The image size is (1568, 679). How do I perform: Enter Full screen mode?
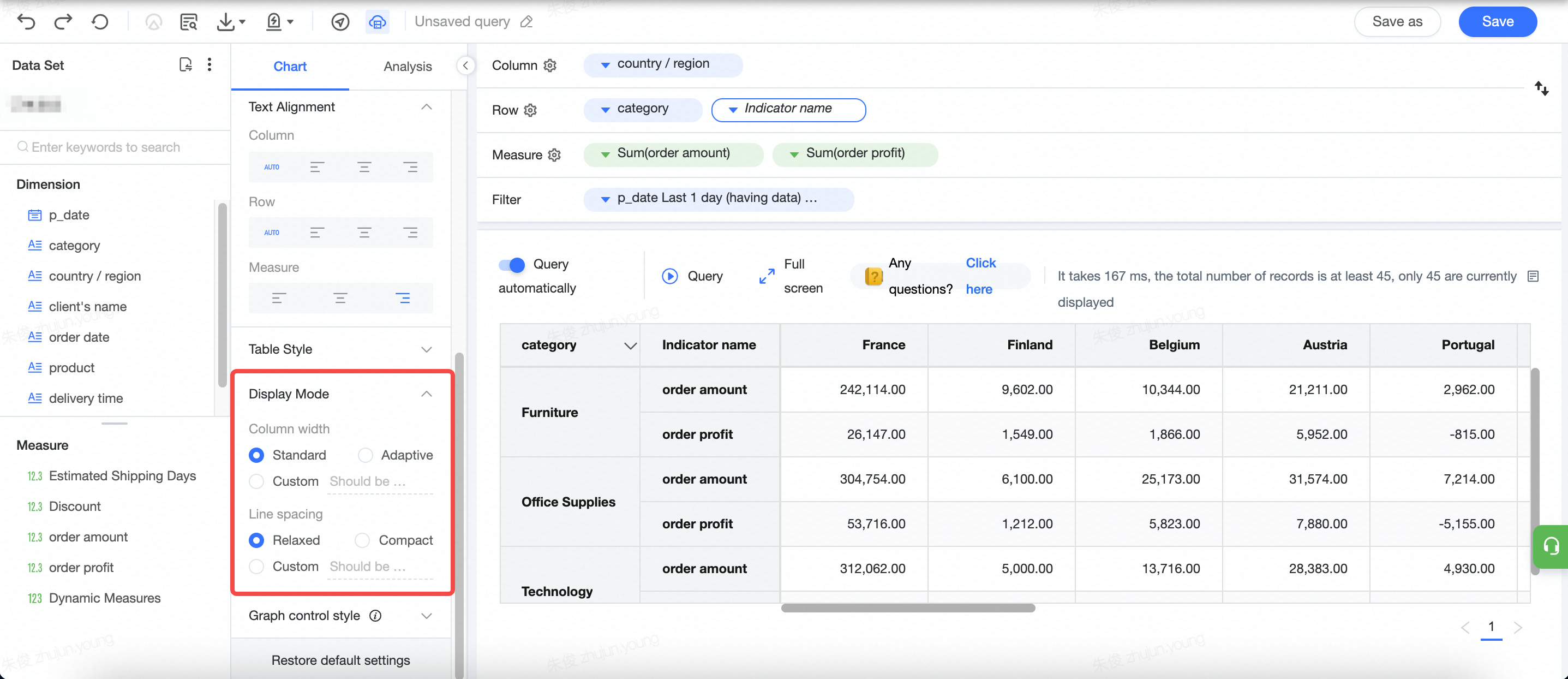tap(767, 277)
